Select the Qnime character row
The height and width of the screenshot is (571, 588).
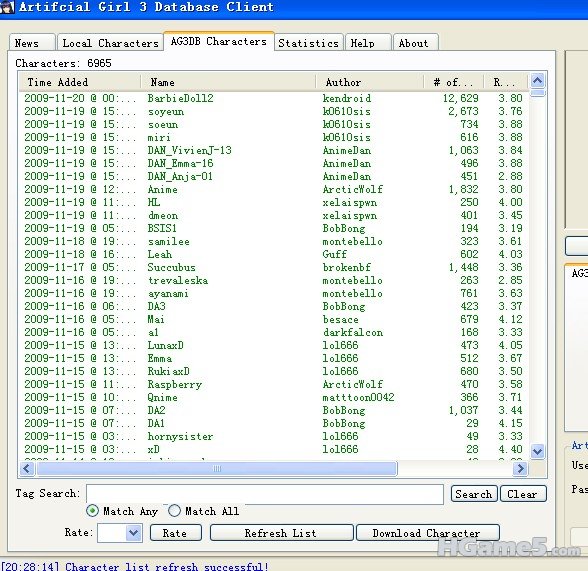274,397
